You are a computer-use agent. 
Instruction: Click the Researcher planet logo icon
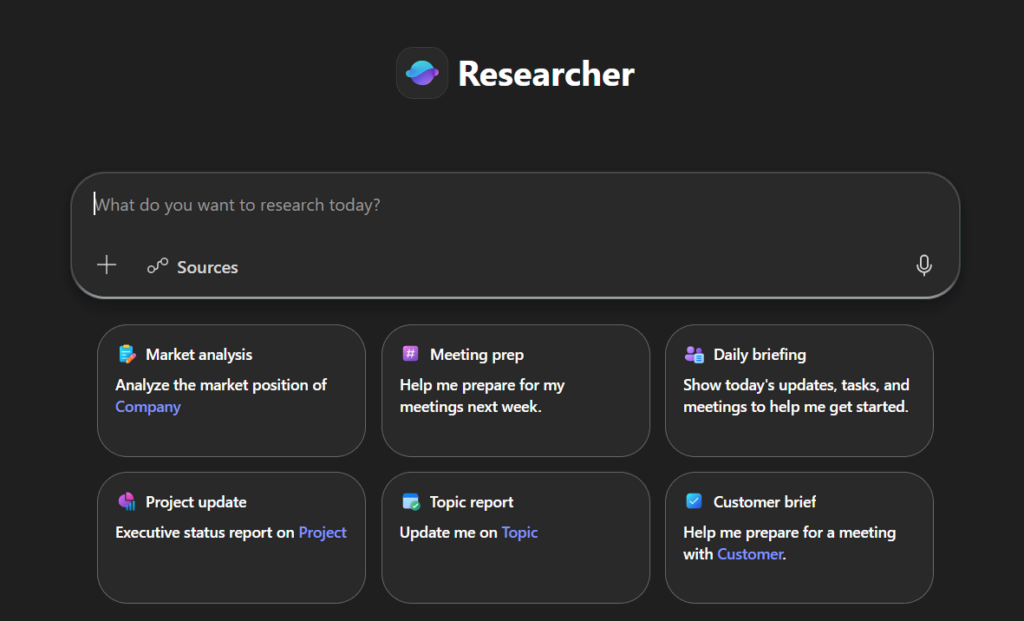422,73
